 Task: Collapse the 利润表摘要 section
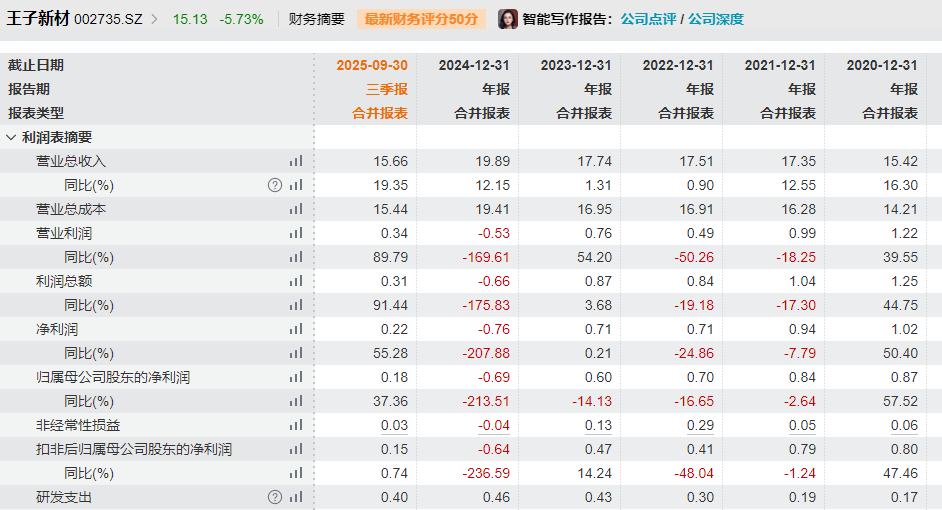click(x=11, y=138)
